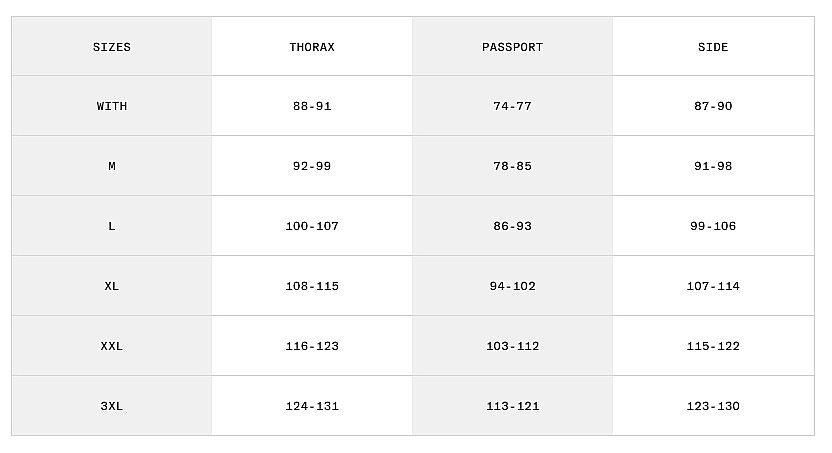Click the SIDE column header
The image size is (832, 453).
click(713, 47)
